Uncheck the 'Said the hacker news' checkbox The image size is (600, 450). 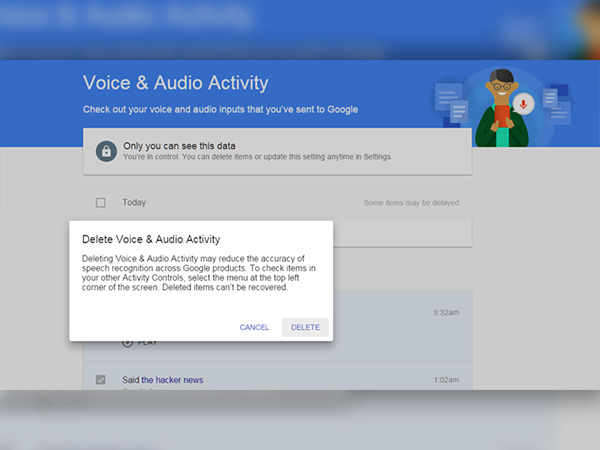[101, 380]
